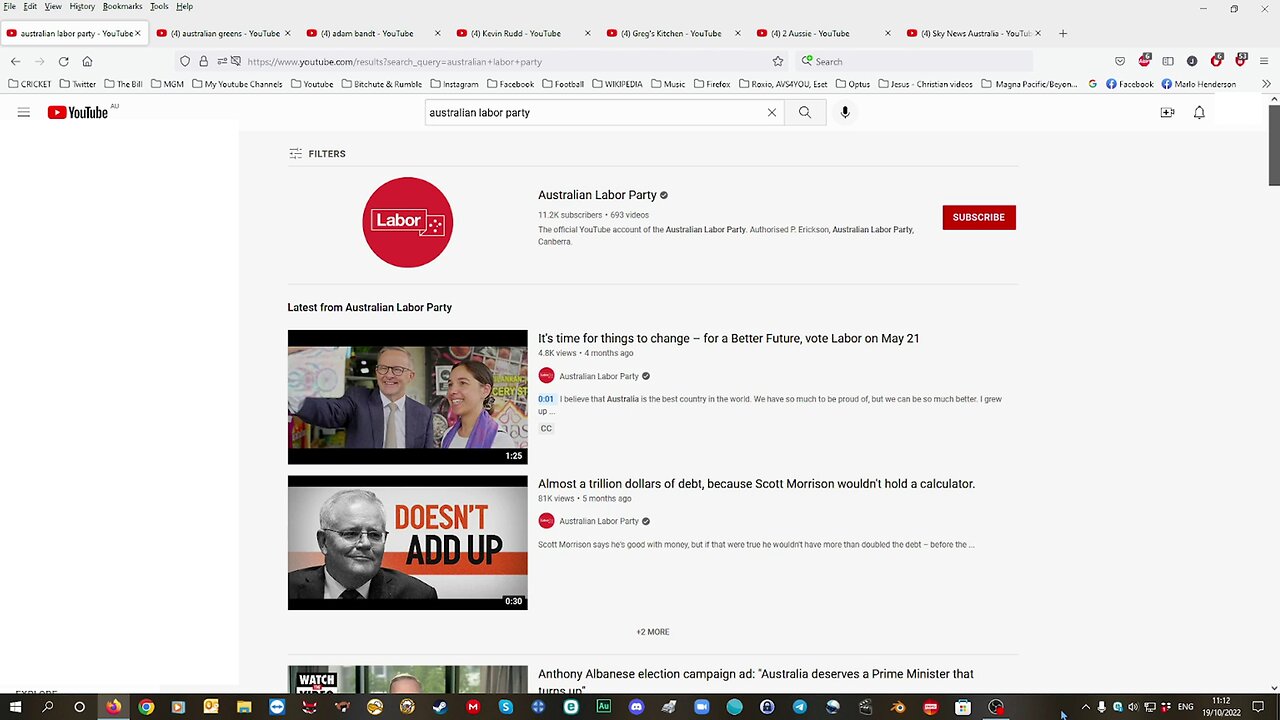Click the YouTube search magnifier button
Screen dimensions: 1280x720
[x=805, y=113]
